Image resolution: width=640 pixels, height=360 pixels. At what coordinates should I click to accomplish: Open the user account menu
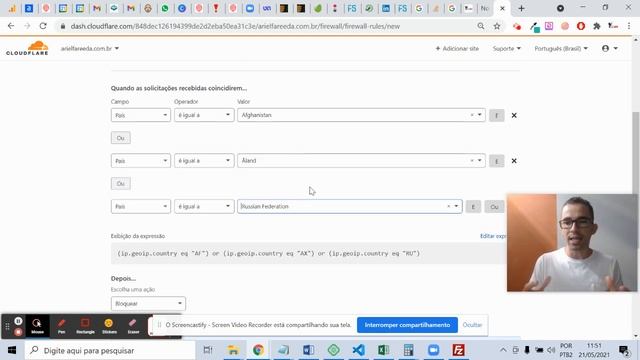click(x=610, y=48)
